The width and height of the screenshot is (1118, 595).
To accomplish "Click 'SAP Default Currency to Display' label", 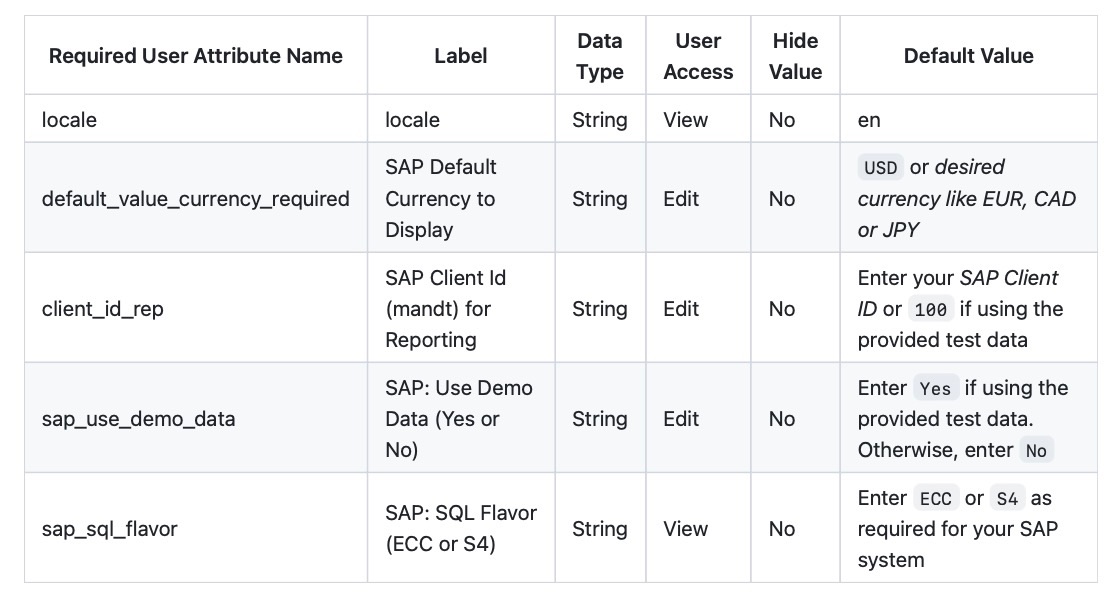I will click(441, 198).
